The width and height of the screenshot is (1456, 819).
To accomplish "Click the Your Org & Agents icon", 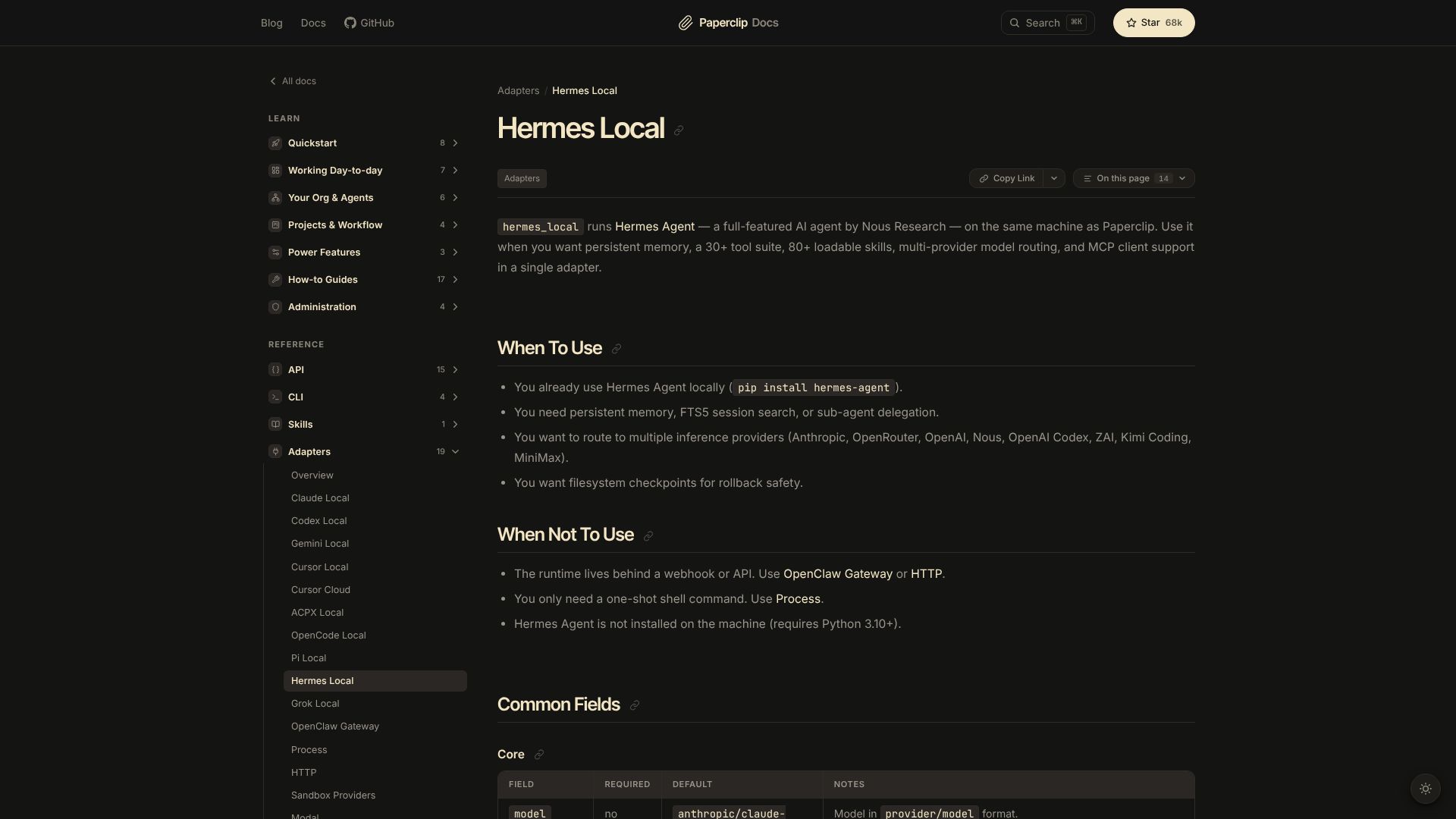I will pos(275,198).
